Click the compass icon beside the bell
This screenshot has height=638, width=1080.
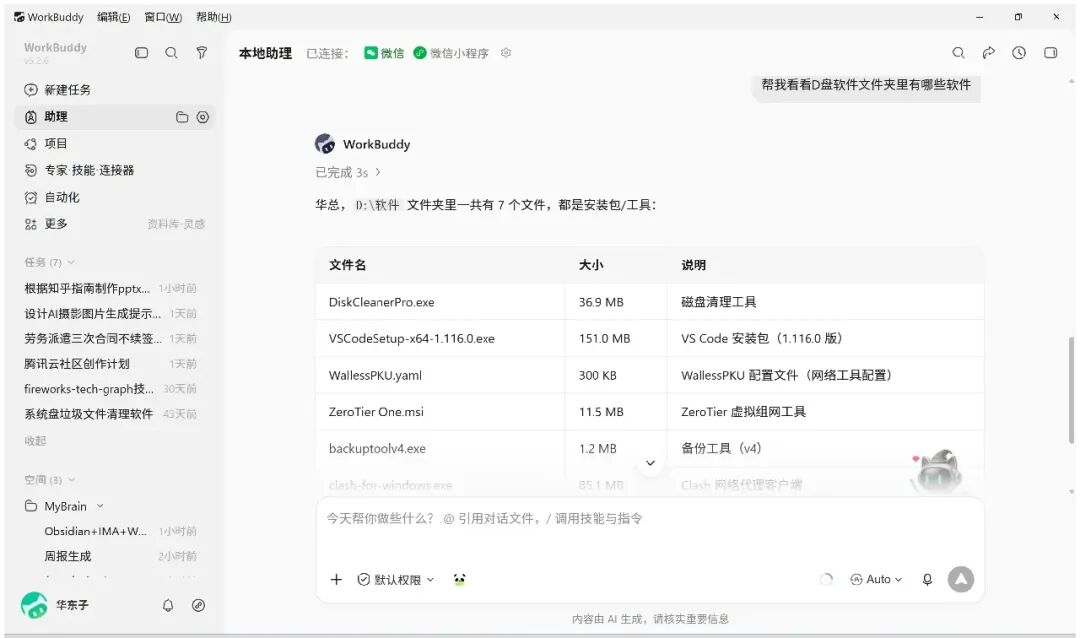point(198,605)
